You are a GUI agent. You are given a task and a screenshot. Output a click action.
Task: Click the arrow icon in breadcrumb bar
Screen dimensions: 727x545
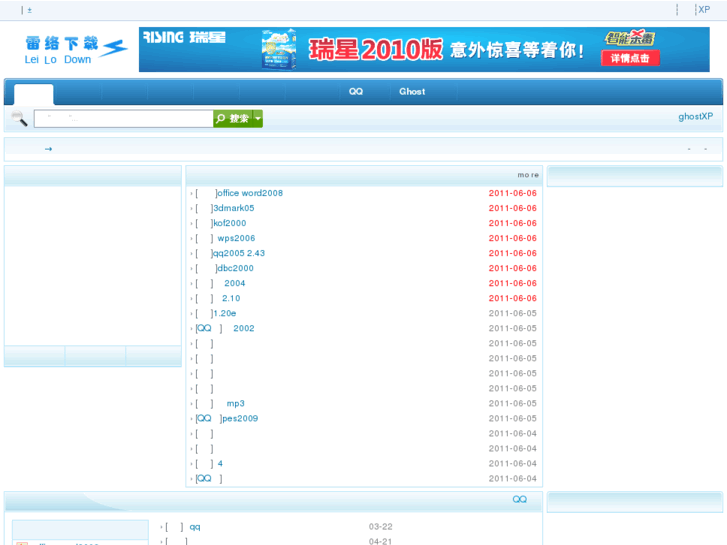[48, 149]
